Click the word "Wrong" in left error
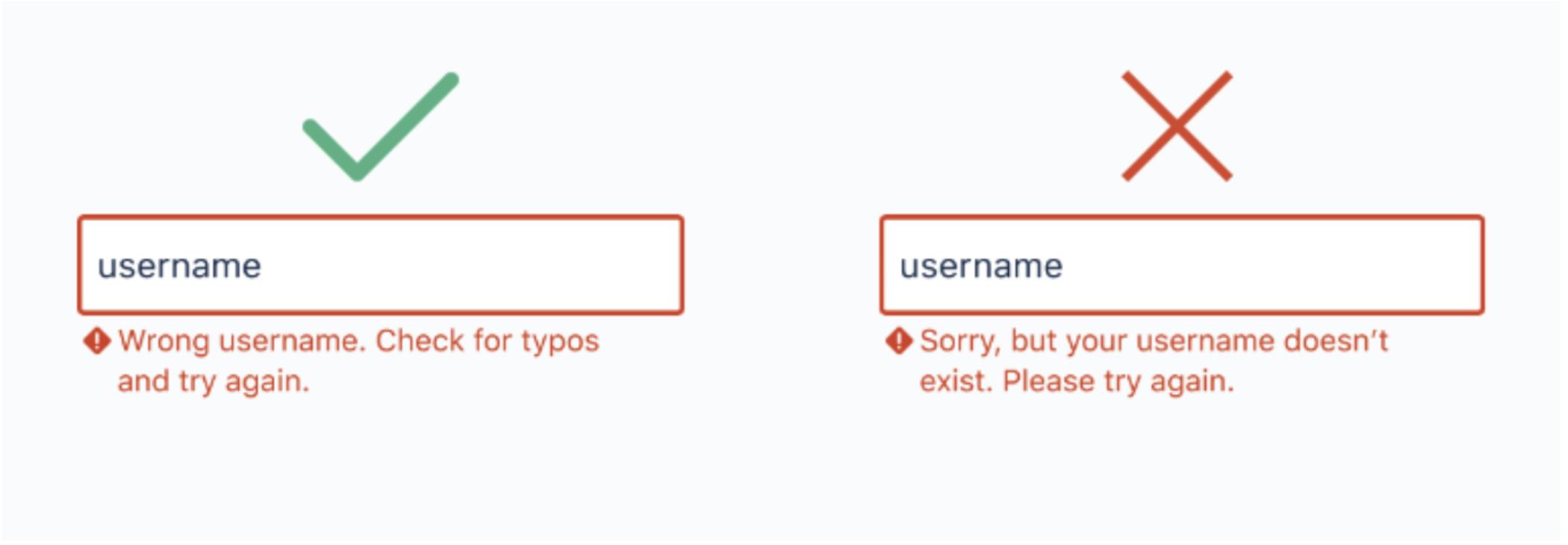The width and height of the screenshot is (1568, 545). [164, 341]
